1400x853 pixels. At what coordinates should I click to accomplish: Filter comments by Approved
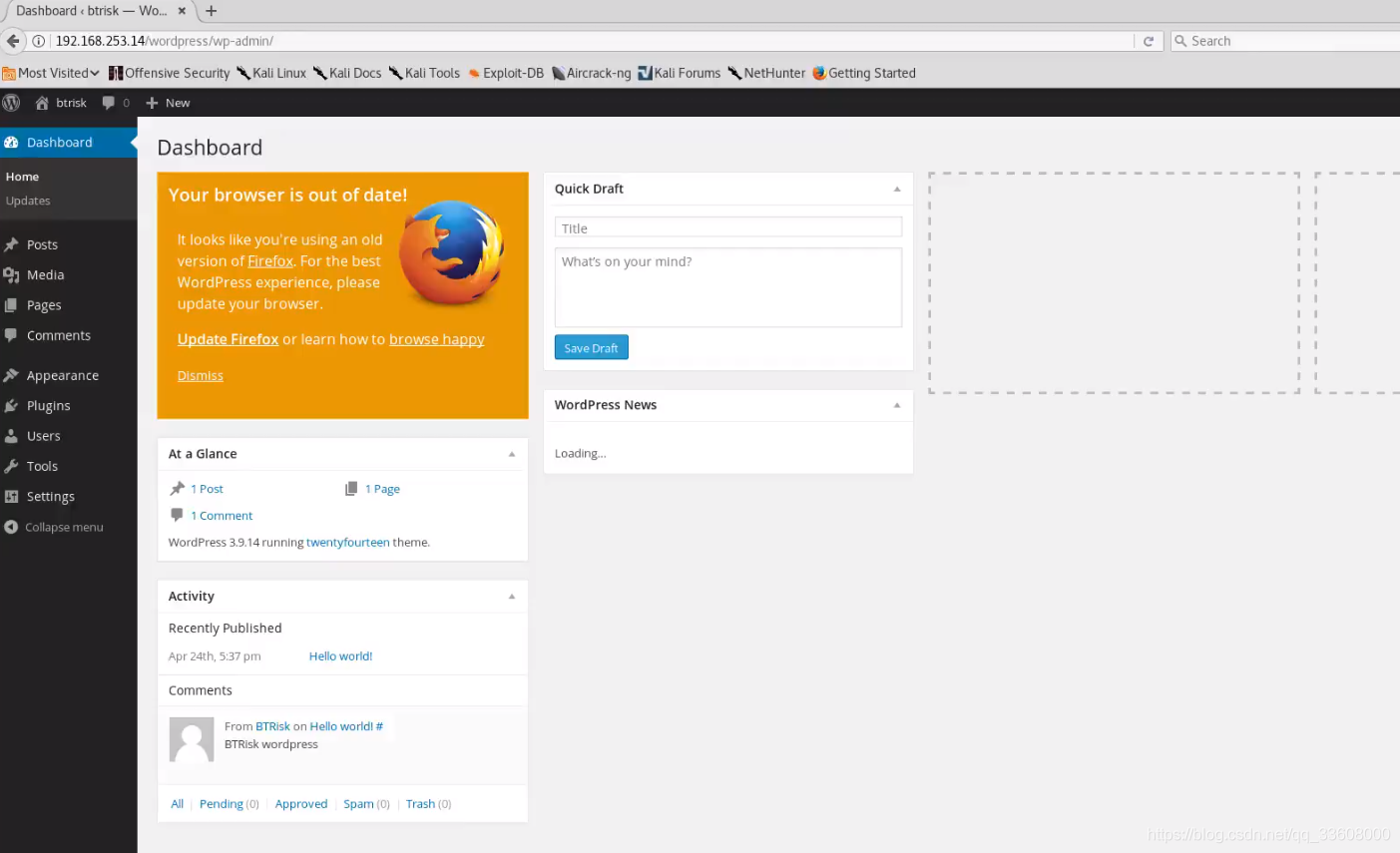[x=301, y=804]
